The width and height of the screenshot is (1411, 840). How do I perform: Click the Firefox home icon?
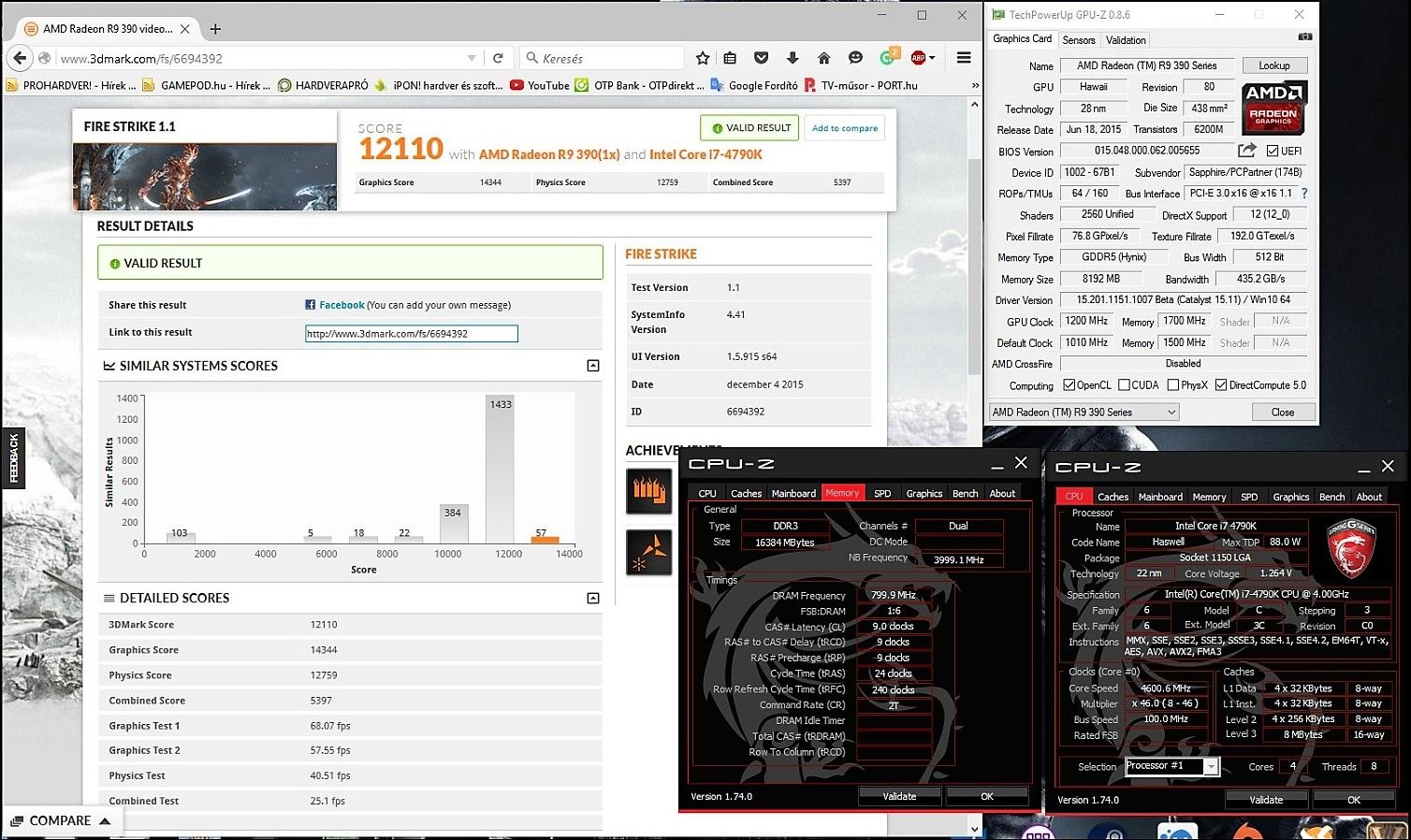(823, 58)
